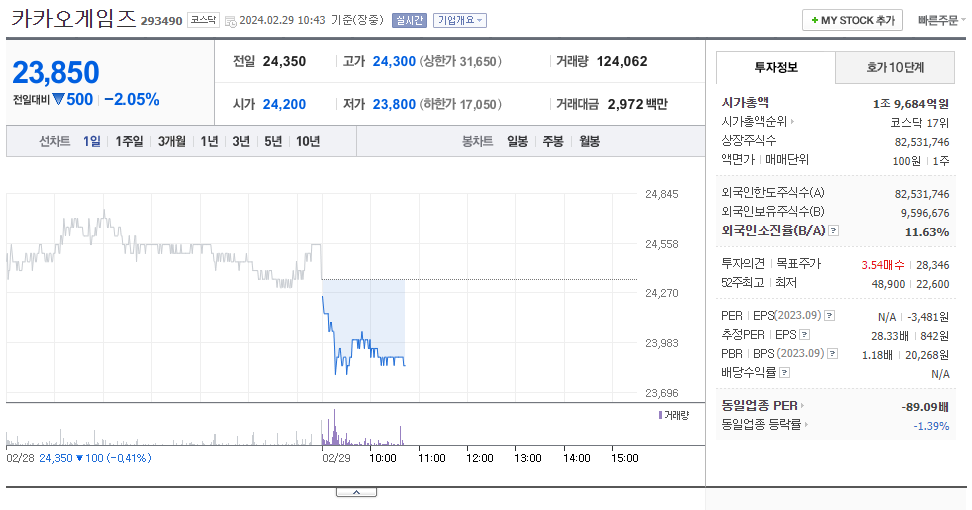
Task: Click the 목표주가 label
Action: point(798,264)
